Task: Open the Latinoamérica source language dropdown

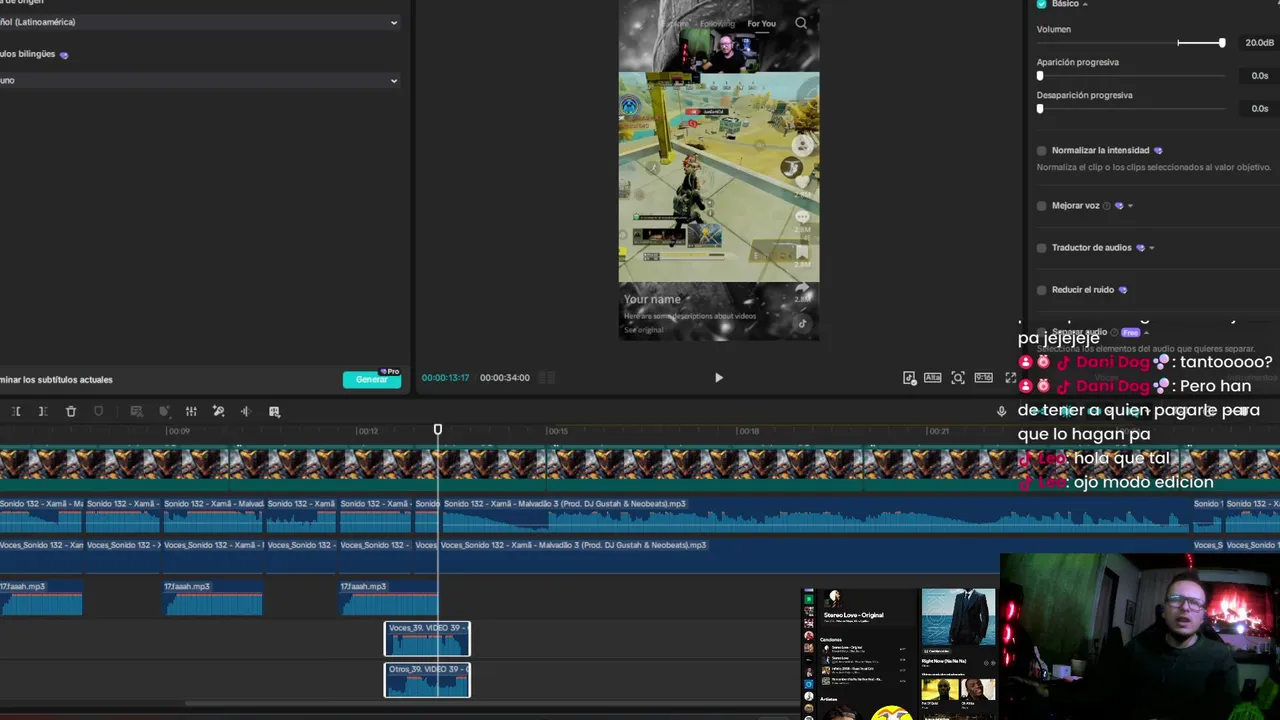Action: coord(198,22)
